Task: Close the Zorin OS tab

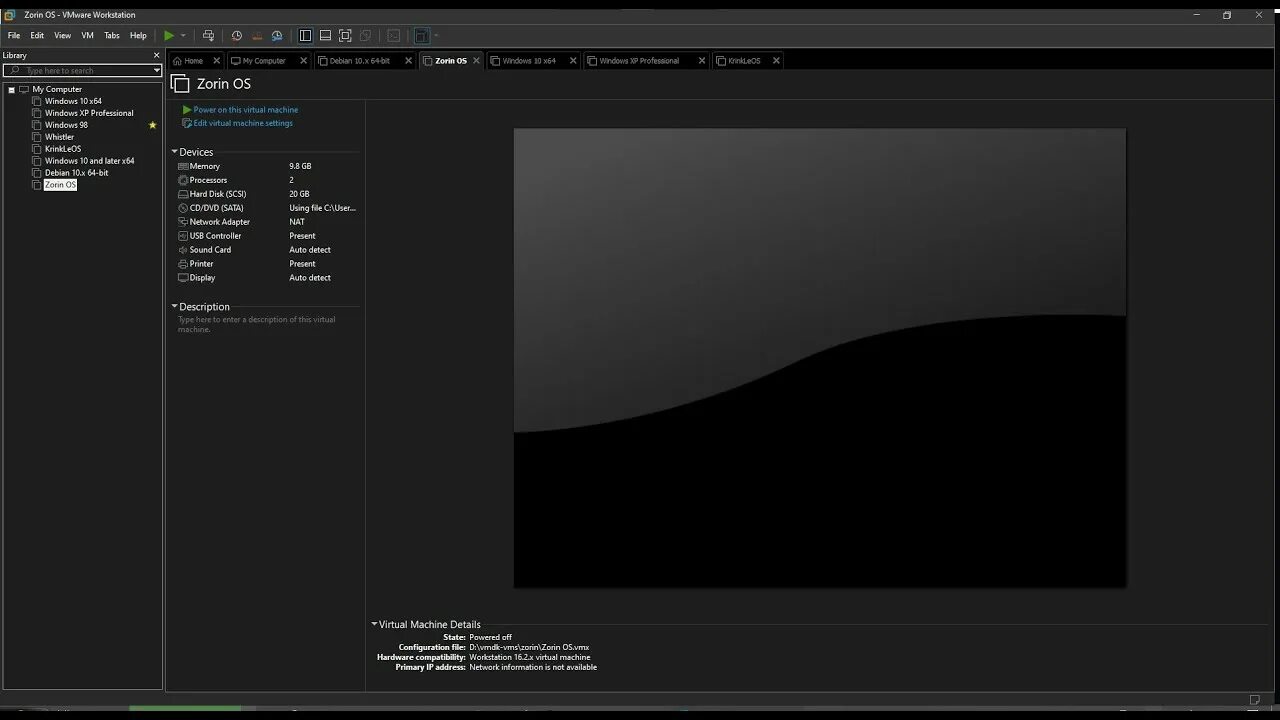Action: (x=476, y=61)
